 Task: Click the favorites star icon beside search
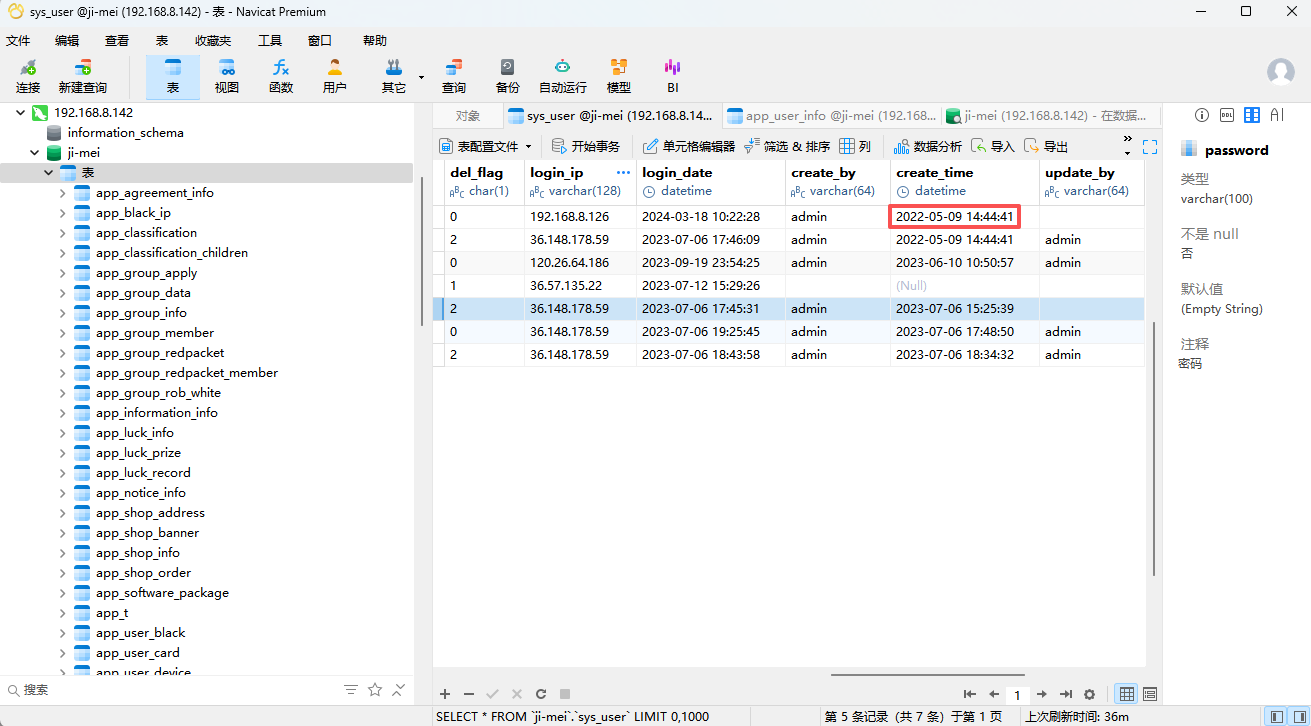pos(375,690)
